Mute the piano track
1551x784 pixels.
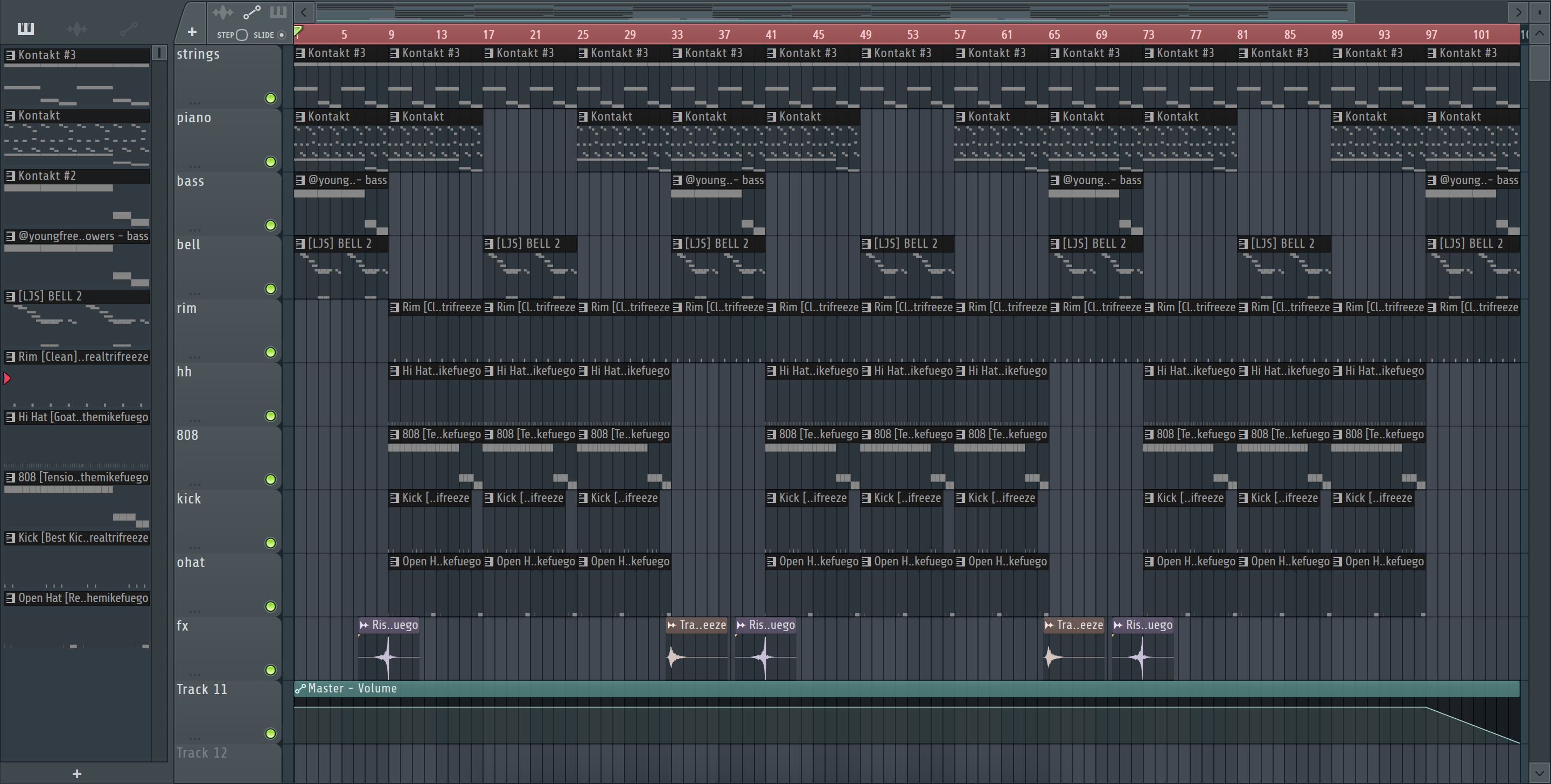tap(270, 162)
